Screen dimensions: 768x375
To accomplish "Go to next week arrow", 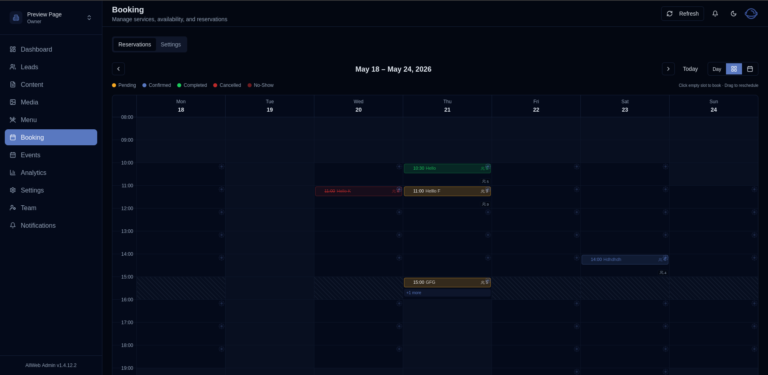I will click(668, 69).
